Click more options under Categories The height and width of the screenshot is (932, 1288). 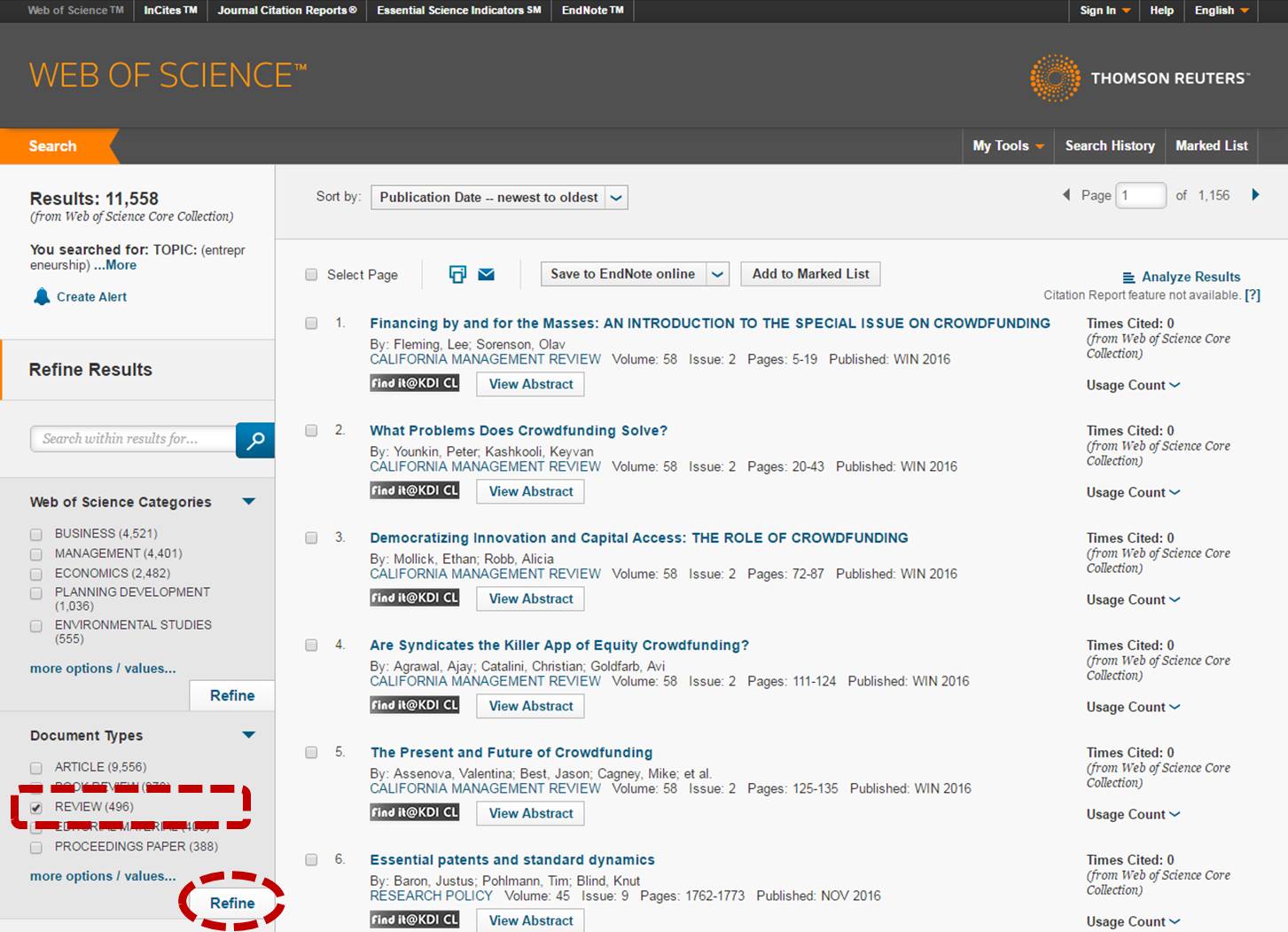[x=103, y=669]
